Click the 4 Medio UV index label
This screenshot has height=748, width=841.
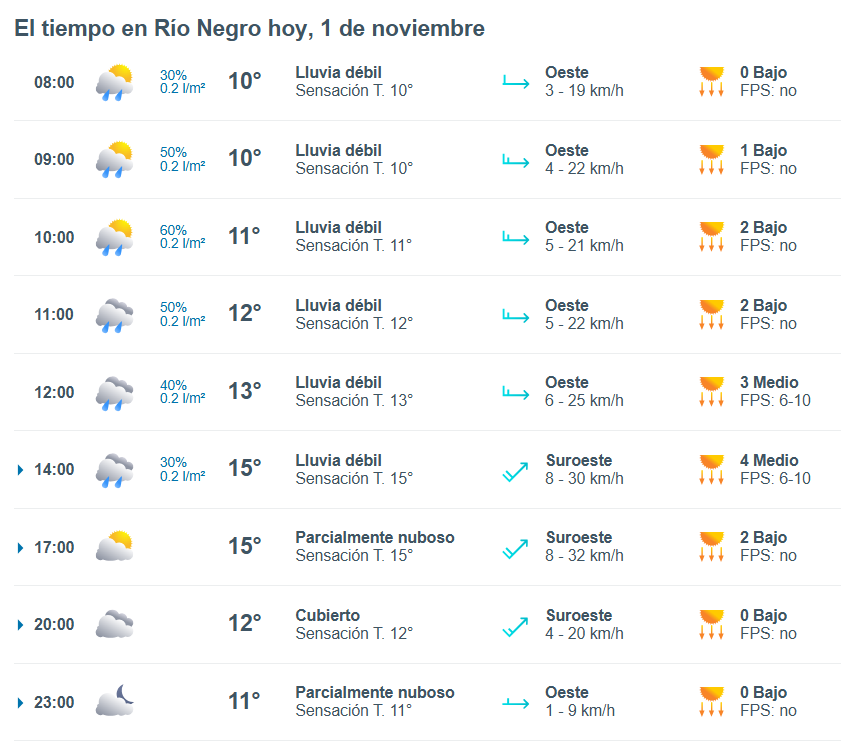[769, 461]
